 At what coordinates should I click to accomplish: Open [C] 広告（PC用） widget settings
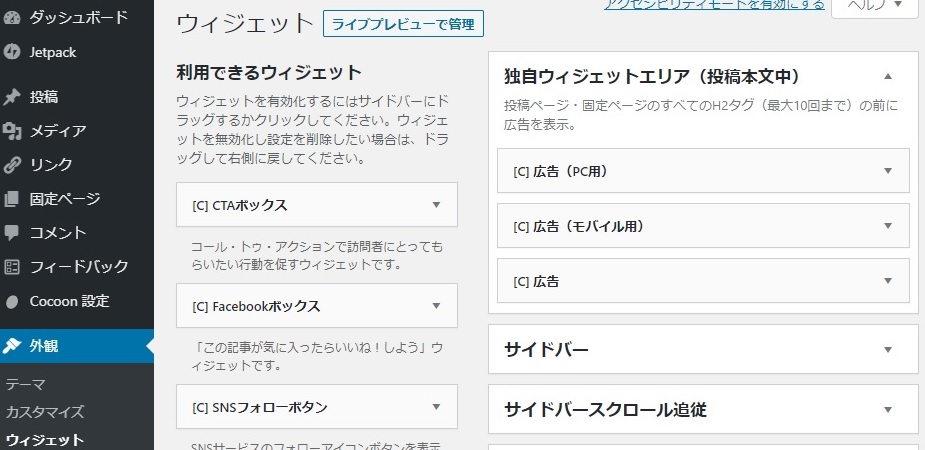887,171
